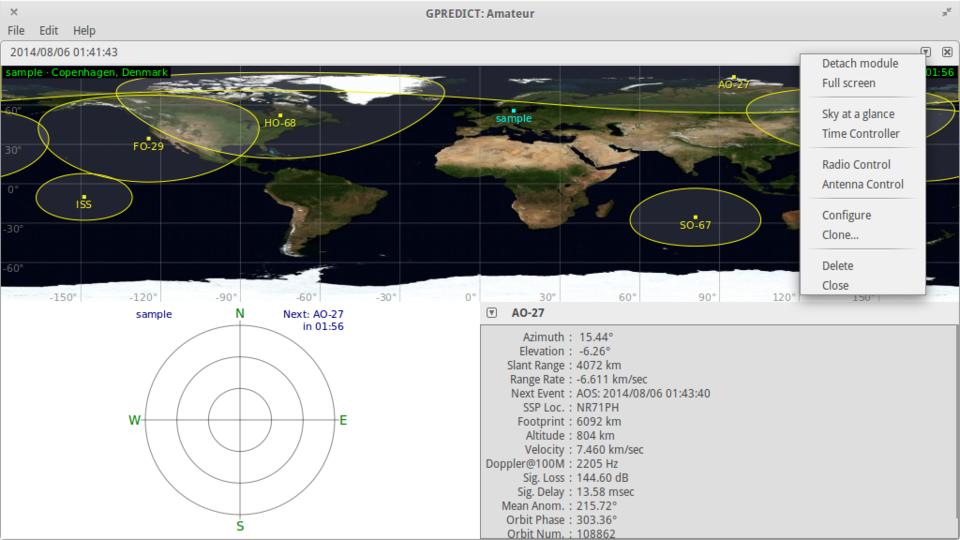Click the module options triangle icon
Viewport: 960px width, 540px height.
point(926,52)
